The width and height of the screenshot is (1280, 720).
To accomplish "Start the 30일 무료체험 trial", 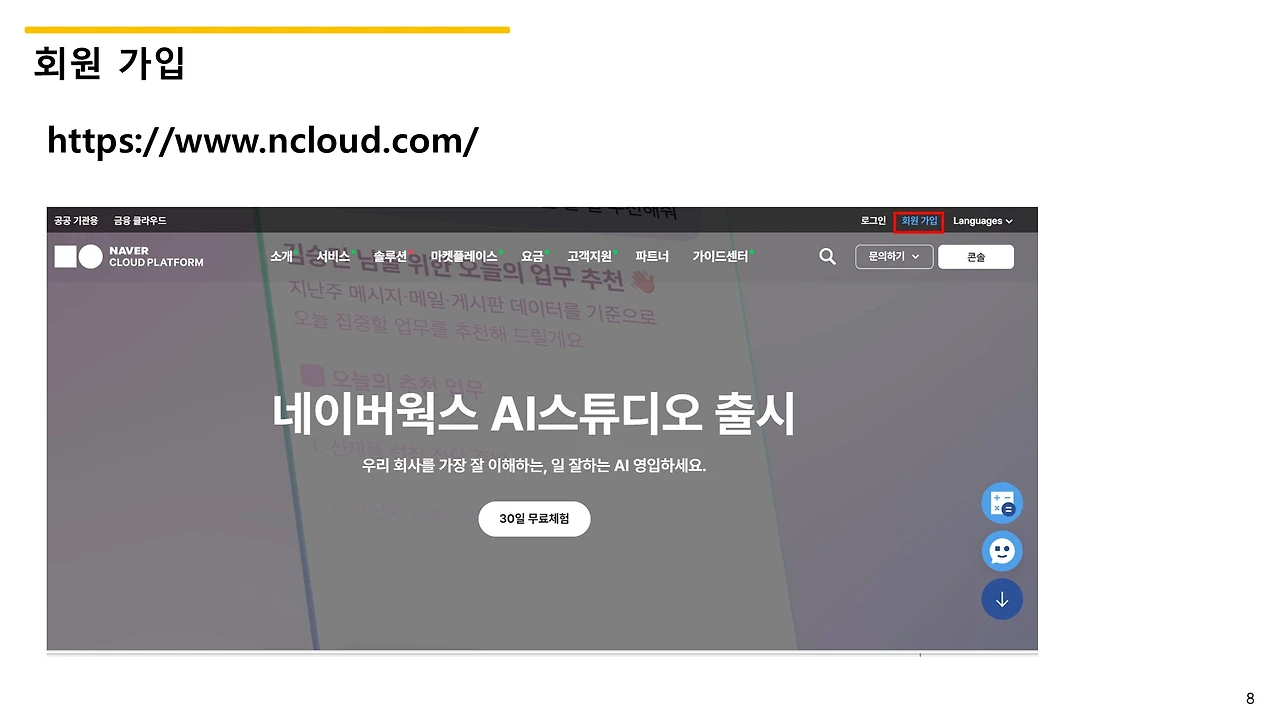I will pos(534,518).
